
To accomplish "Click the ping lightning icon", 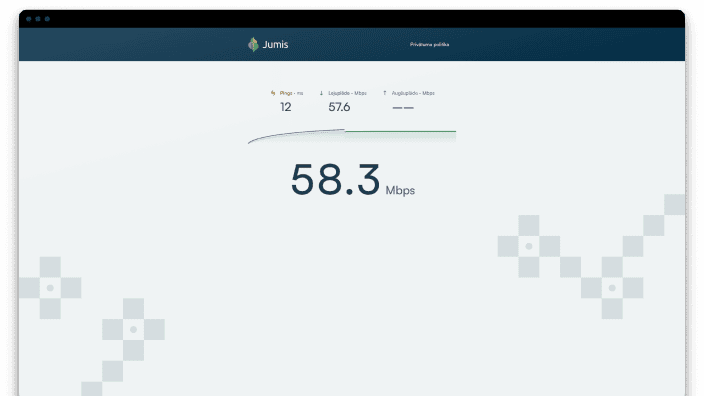I will (x=273, y=93).
